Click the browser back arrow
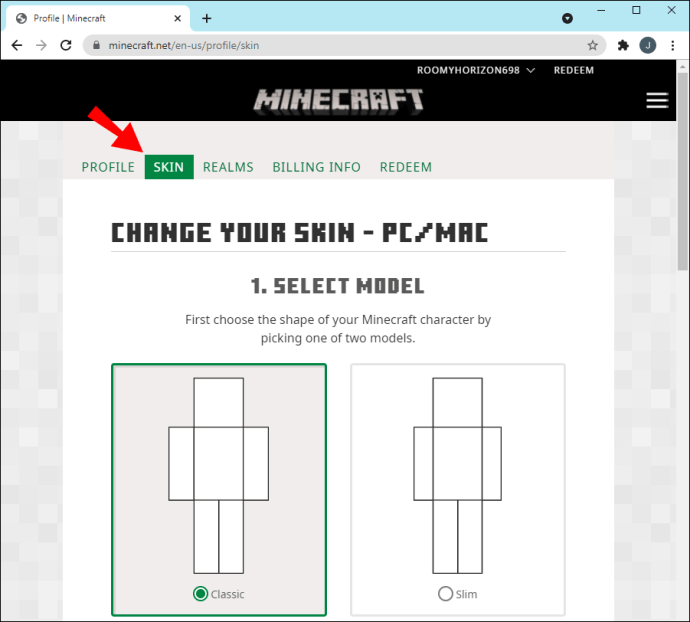Image resolution: width=690 pixels, height=622 pixels. coord(17,45)
